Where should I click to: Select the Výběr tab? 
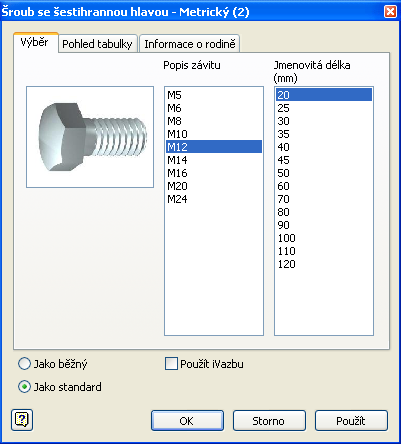pyautogui.click(x=35, y=42)
